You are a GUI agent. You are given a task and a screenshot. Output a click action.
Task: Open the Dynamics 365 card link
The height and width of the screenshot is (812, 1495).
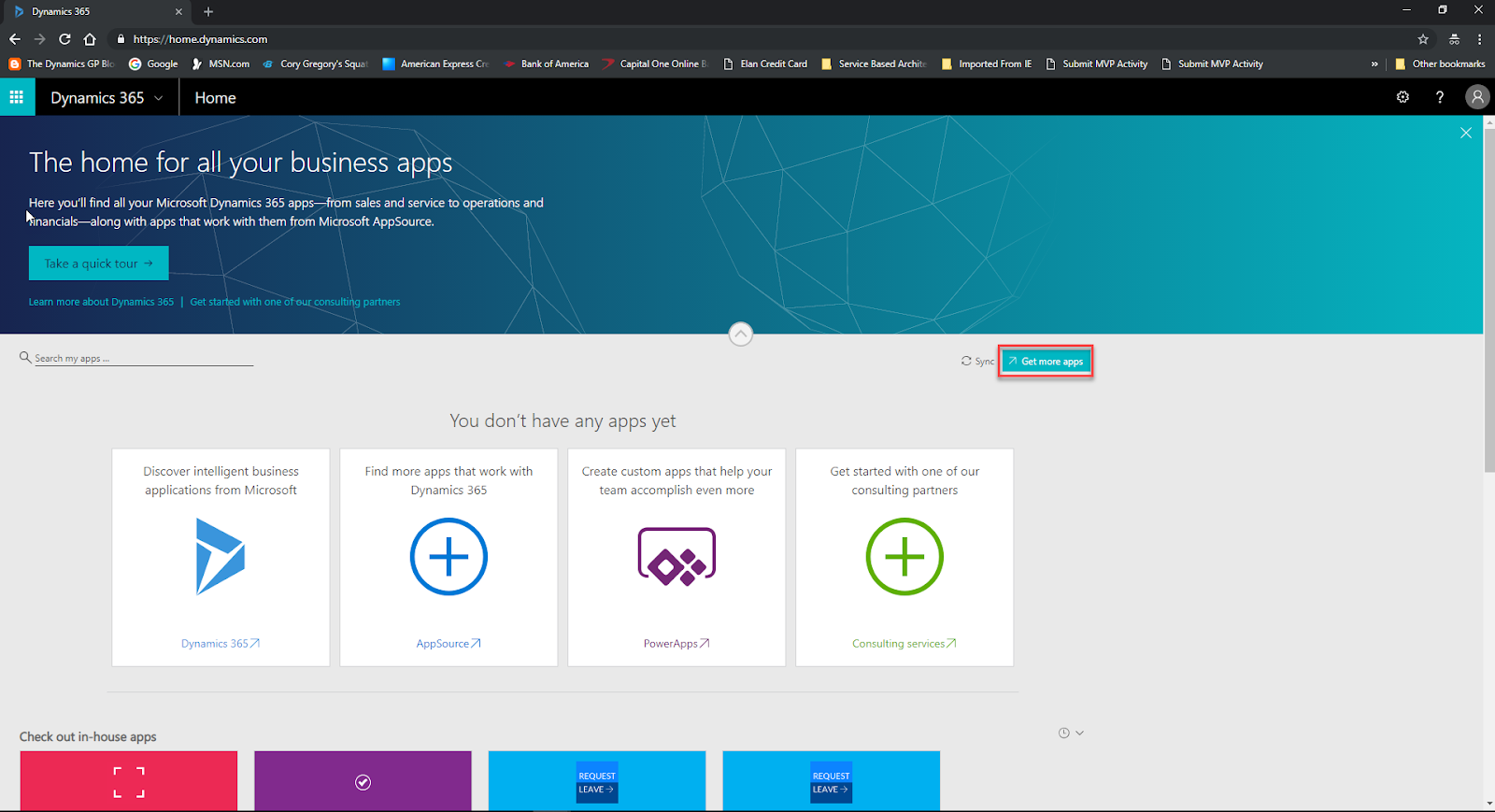point(221,644)
